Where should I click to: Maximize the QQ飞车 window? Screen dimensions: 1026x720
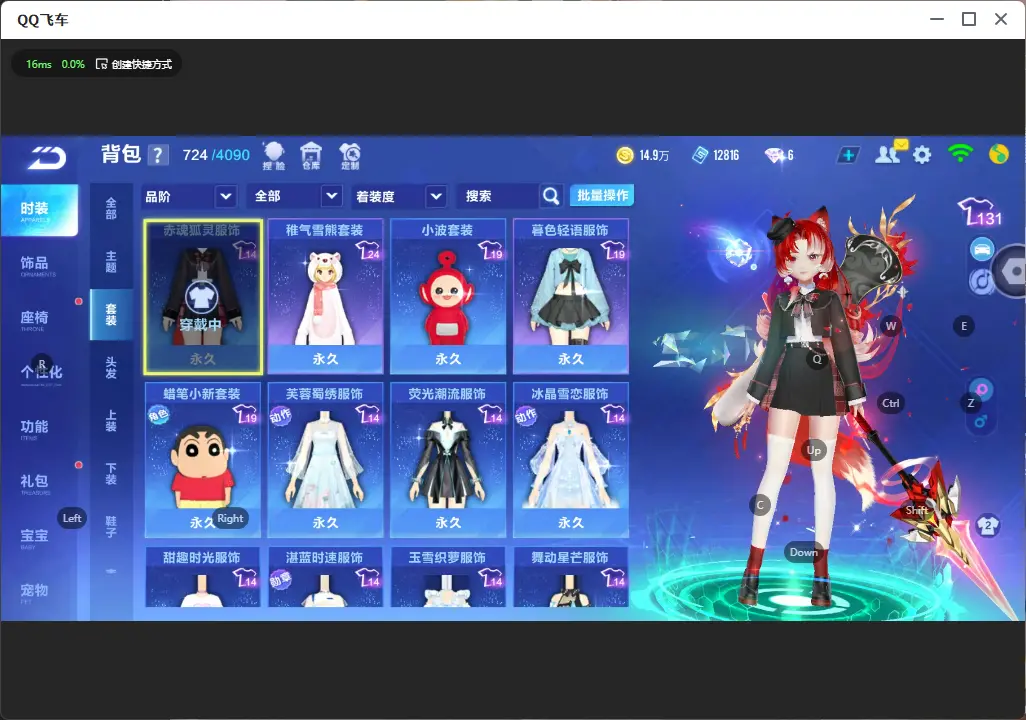[969, 19]
